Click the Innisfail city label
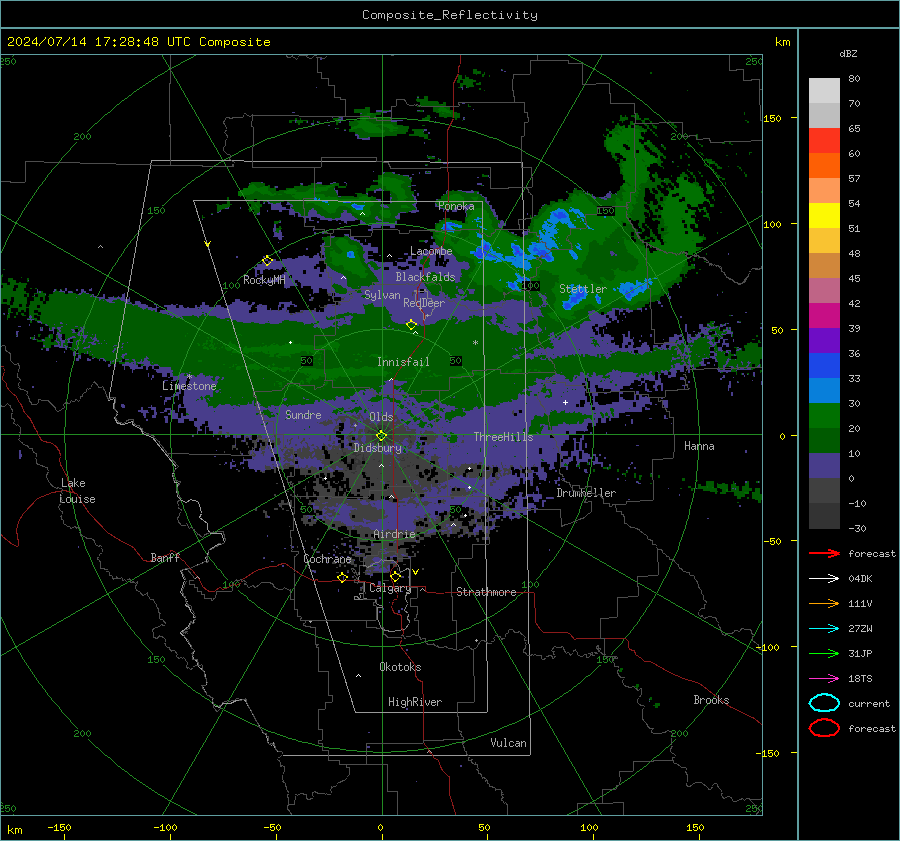 pos(403,362)
